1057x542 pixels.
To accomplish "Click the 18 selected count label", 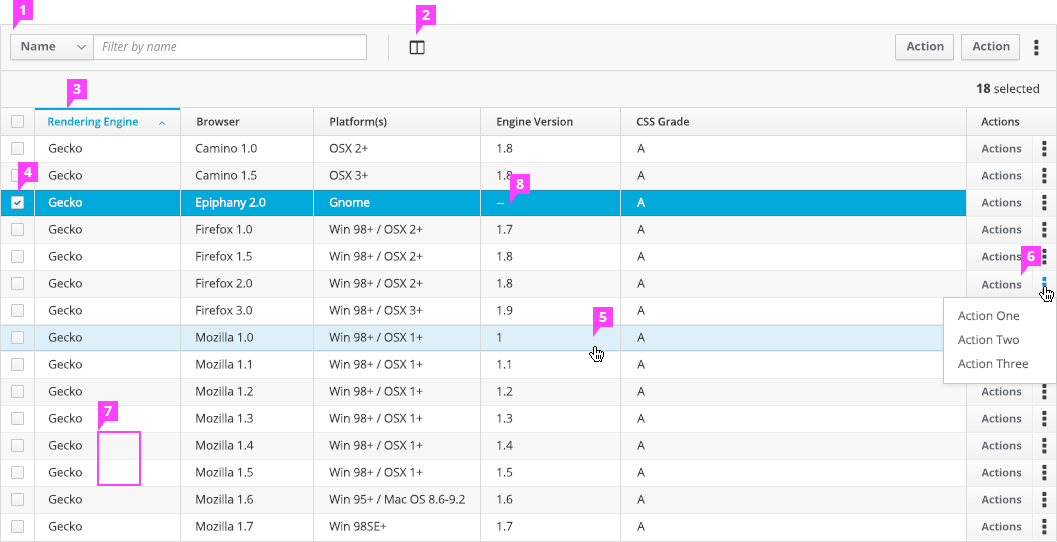I will click(x=1007, y=88).
